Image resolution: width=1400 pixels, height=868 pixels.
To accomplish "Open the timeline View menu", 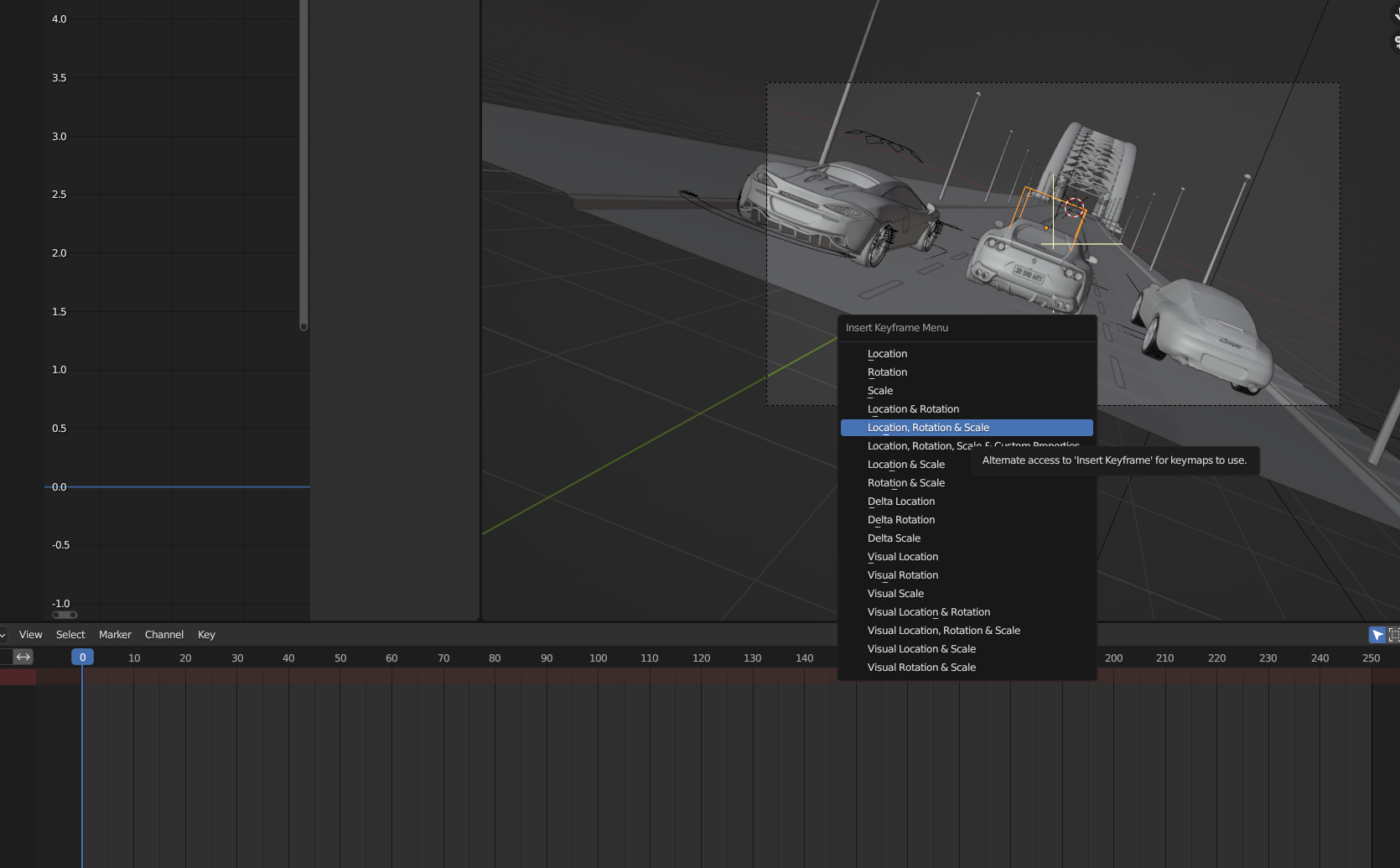I will 30,635.
